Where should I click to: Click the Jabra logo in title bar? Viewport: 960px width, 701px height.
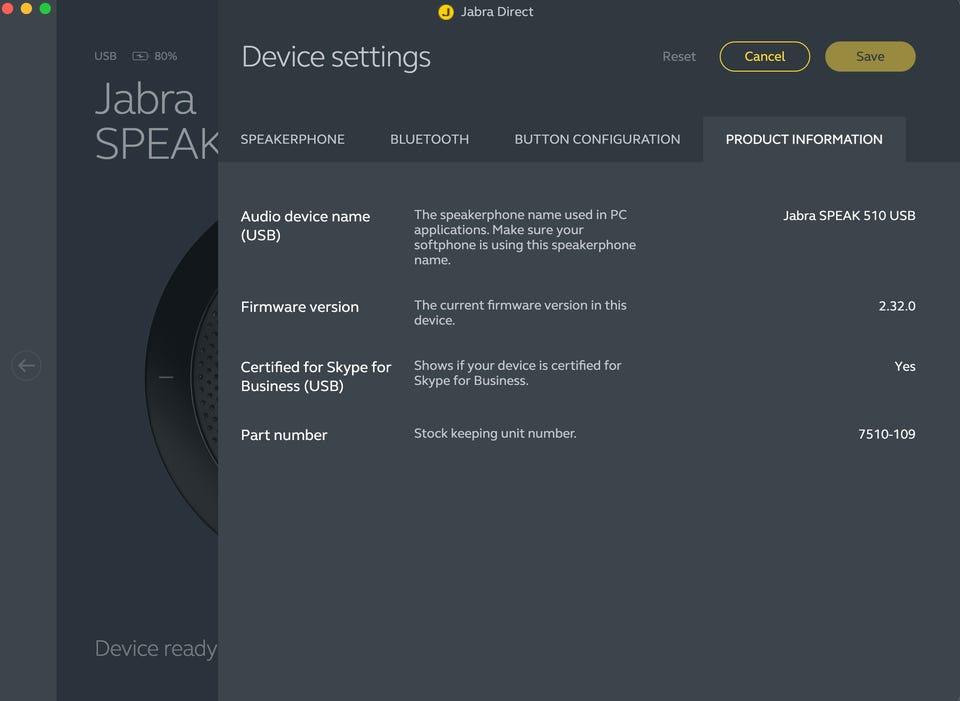pos(446,12)
